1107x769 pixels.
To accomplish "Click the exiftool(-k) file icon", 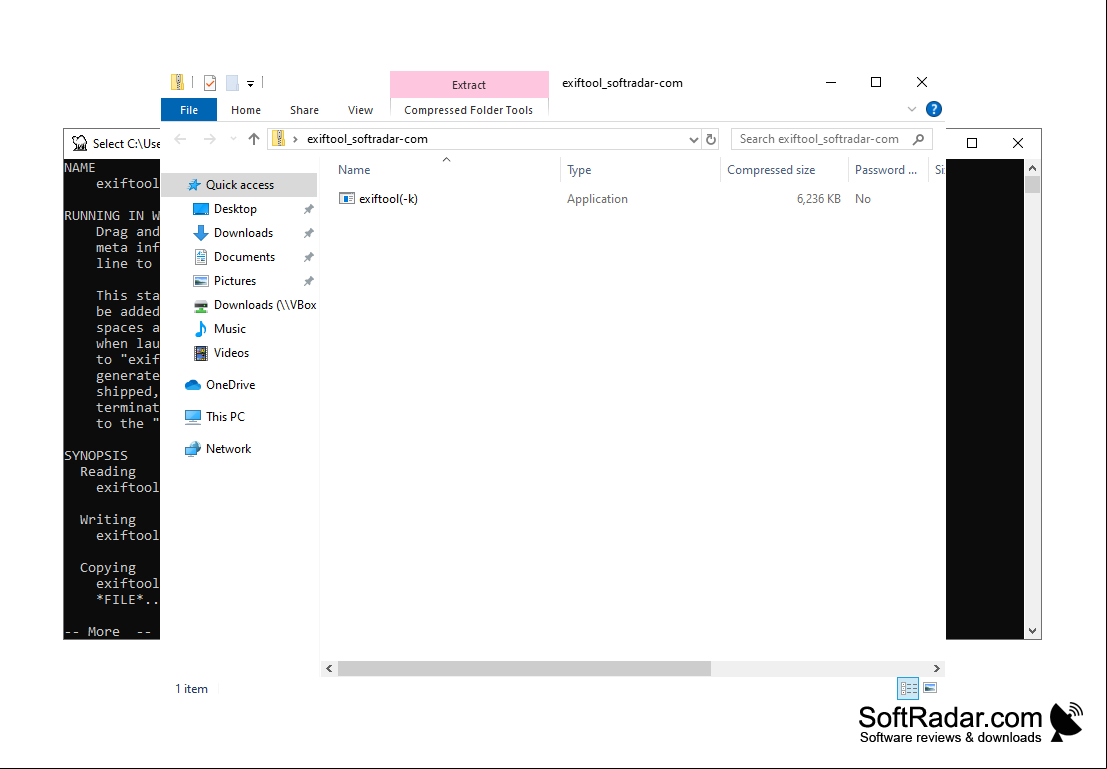I will (x=346, y=198).
